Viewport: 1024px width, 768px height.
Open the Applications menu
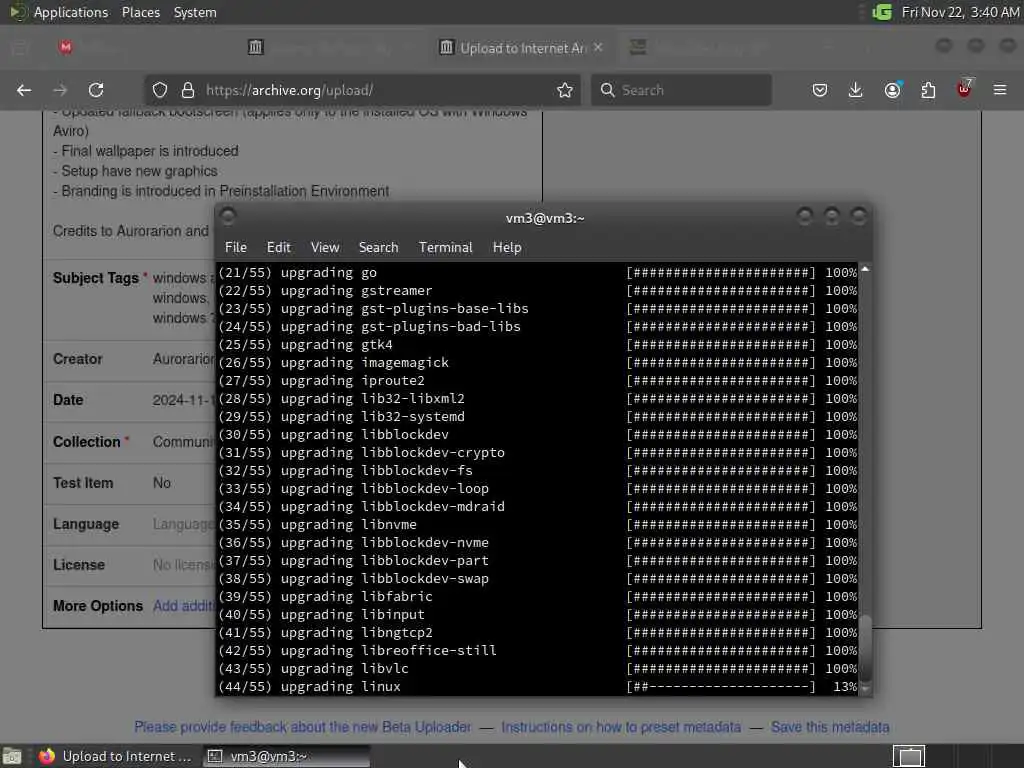[x=71, y=12]
